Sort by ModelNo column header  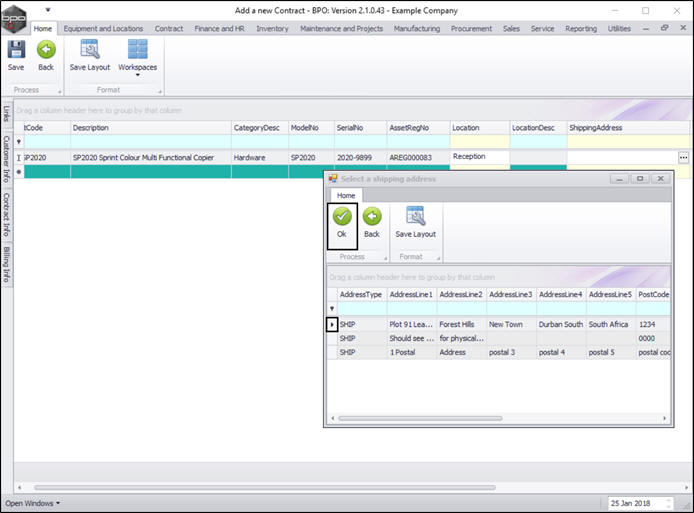(x=311, y=127)
